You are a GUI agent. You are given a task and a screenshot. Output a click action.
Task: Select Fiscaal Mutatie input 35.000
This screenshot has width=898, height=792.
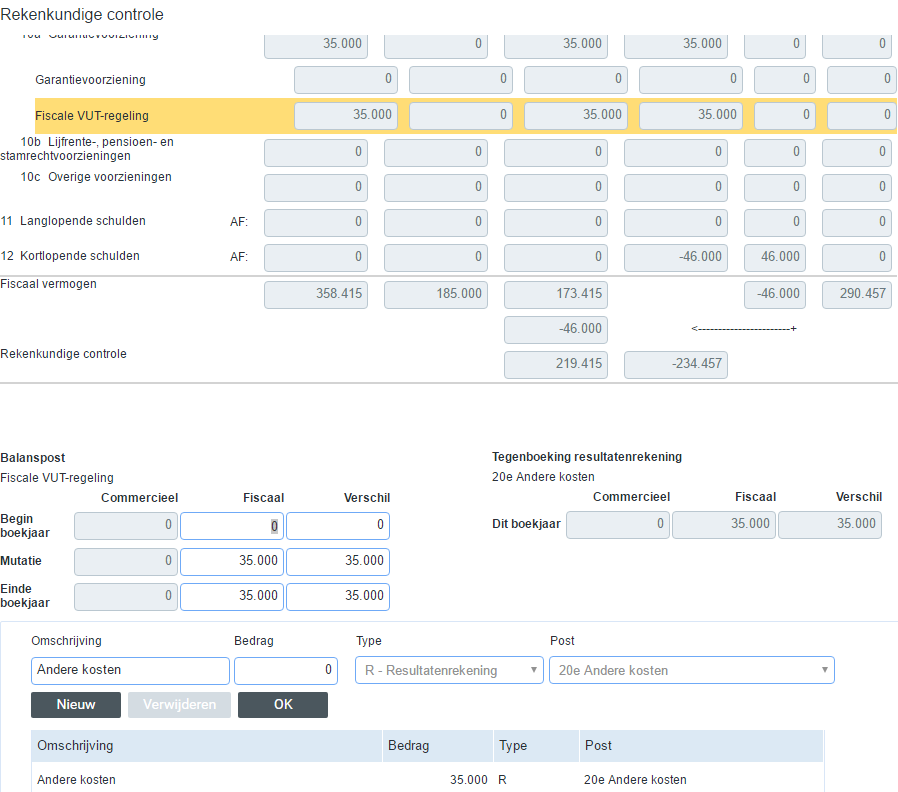(x=232, y=561)
